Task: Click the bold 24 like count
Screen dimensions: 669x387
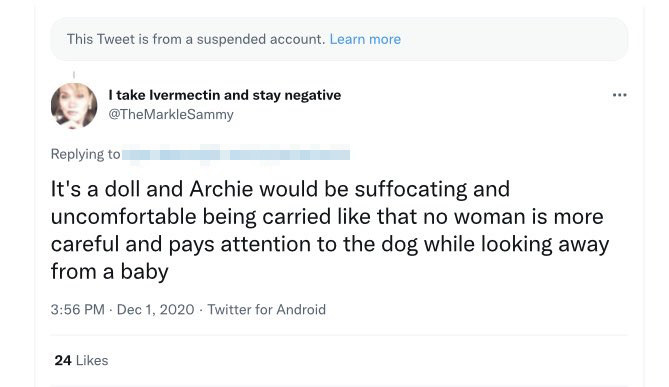Action: 63,361
